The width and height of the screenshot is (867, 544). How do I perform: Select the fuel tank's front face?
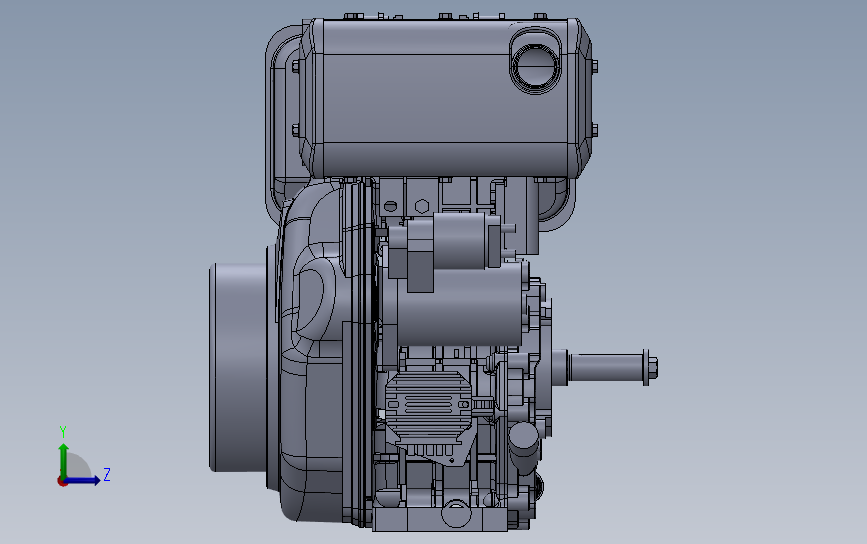(445, 98)
